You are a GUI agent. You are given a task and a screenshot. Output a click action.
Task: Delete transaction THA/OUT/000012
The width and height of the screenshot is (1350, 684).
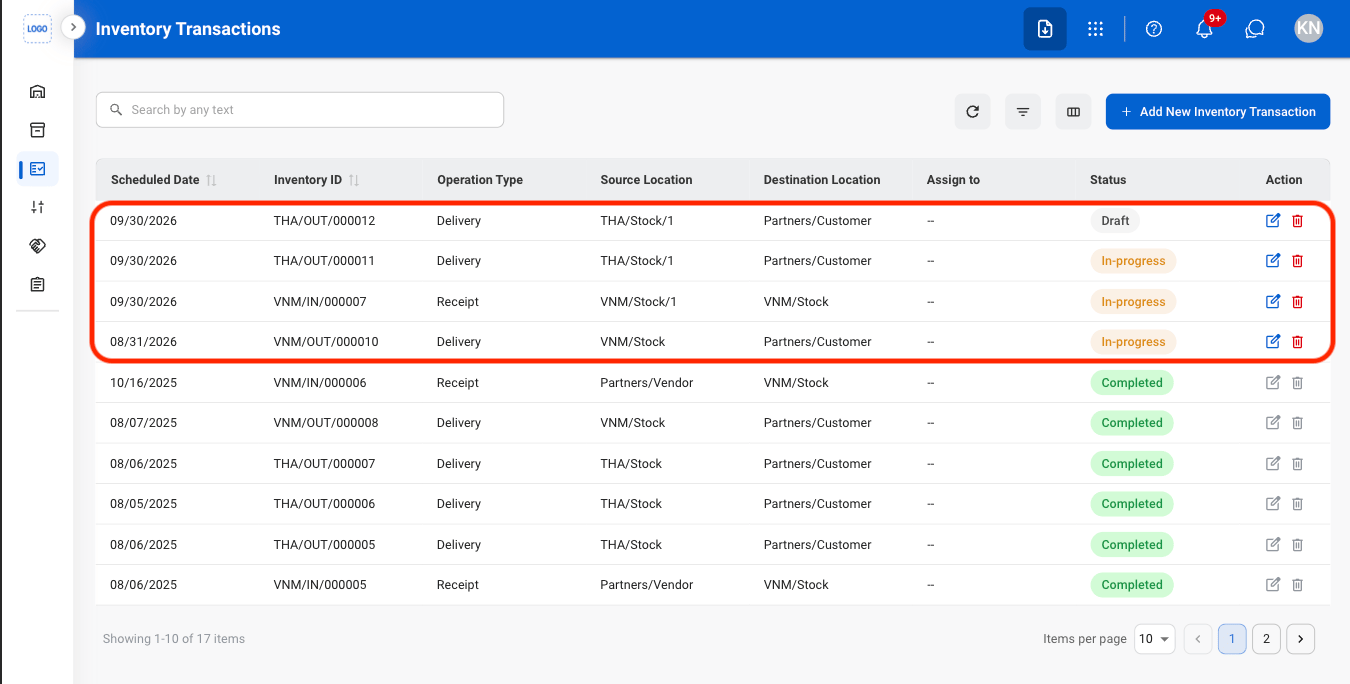[x=1297, y=220]
